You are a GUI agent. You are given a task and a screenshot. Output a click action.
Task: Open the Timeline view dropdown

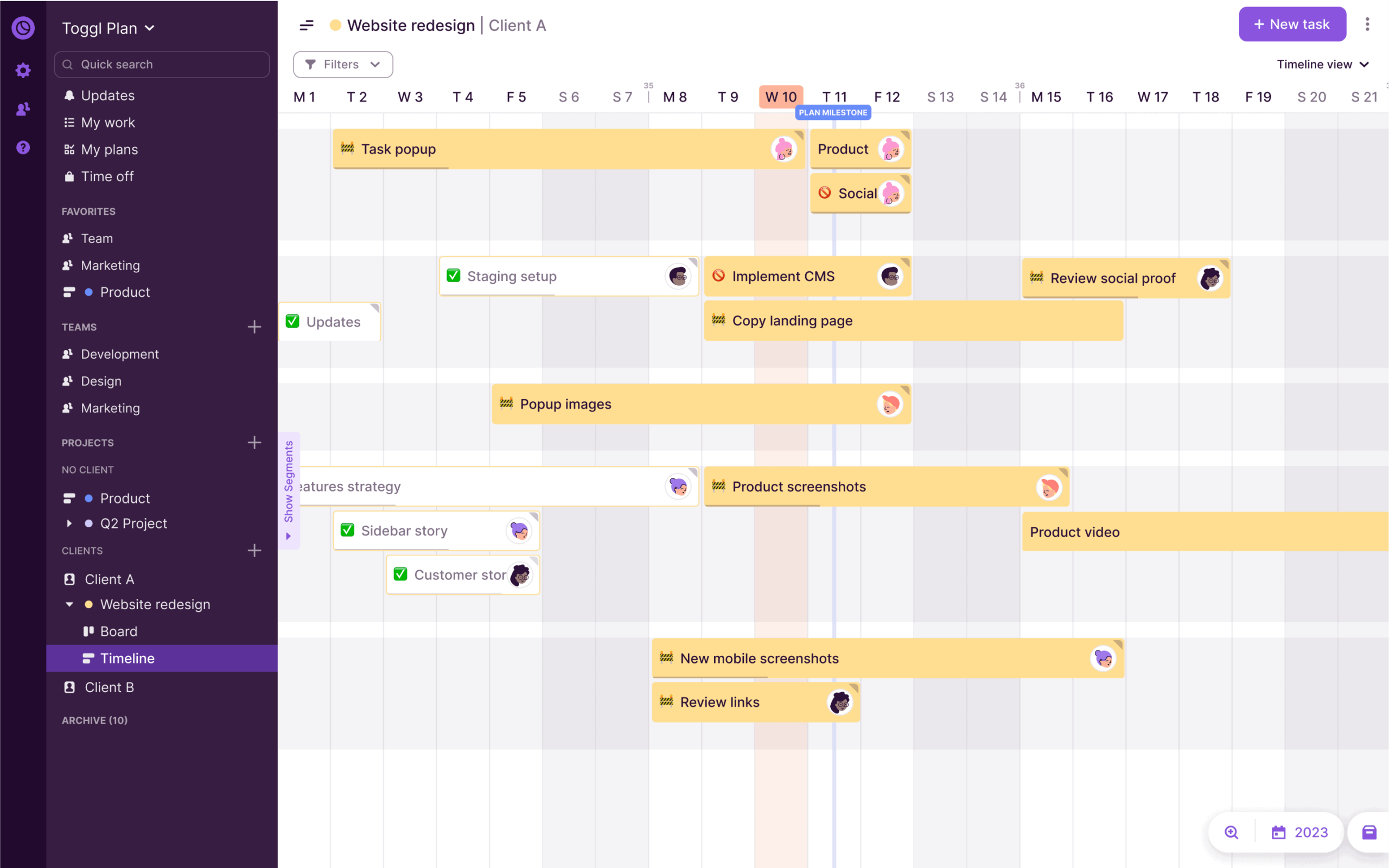coord(1322,65)
